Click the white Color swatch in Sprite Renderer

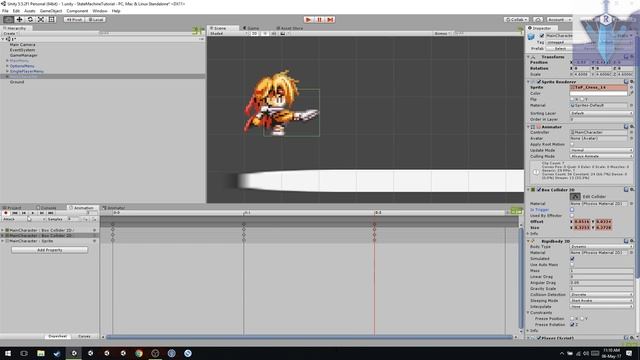click(599, 93)
